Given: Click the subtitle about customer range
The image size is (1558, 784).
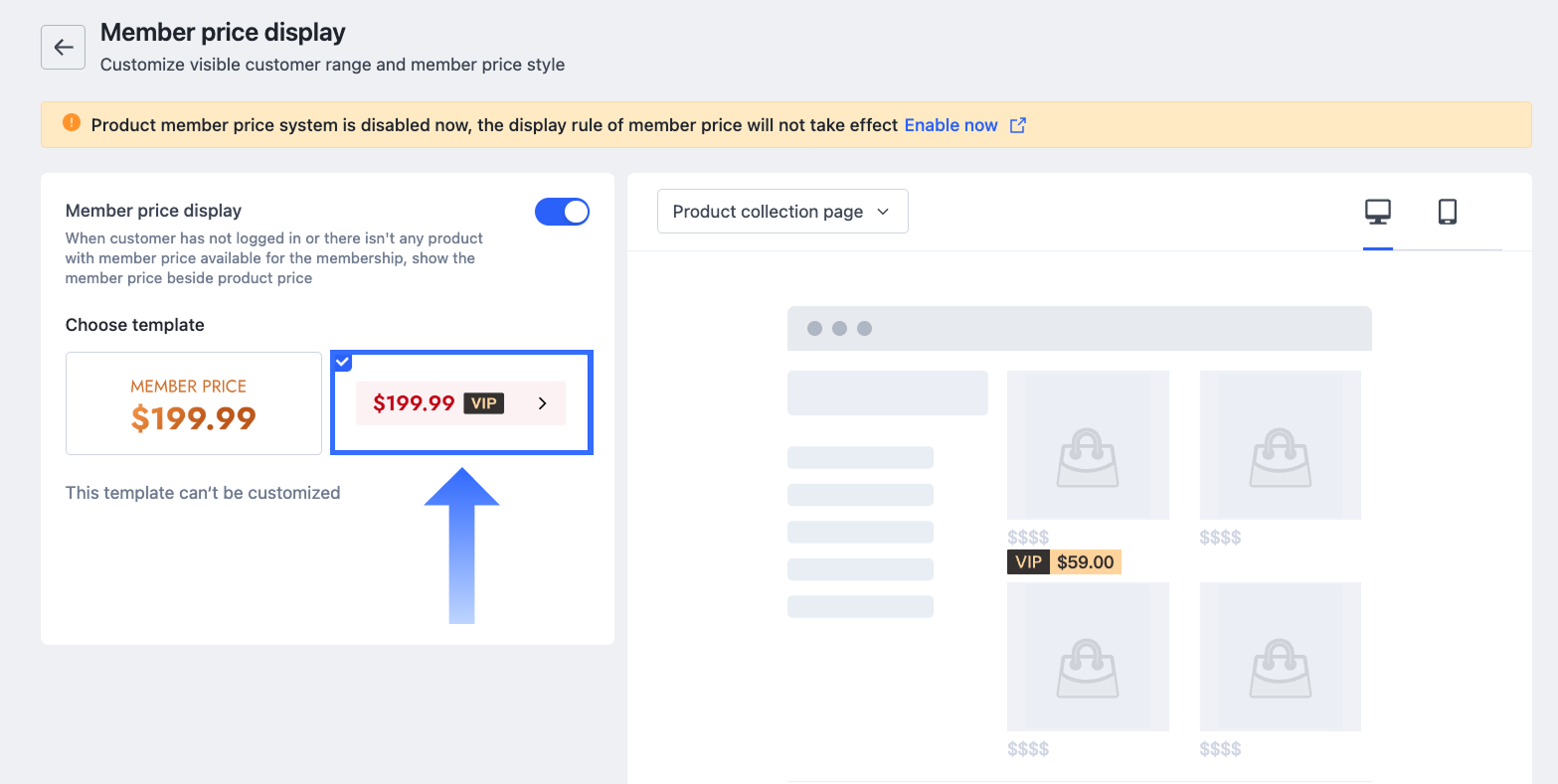Looking at the screenshot, I should [332, 65].
